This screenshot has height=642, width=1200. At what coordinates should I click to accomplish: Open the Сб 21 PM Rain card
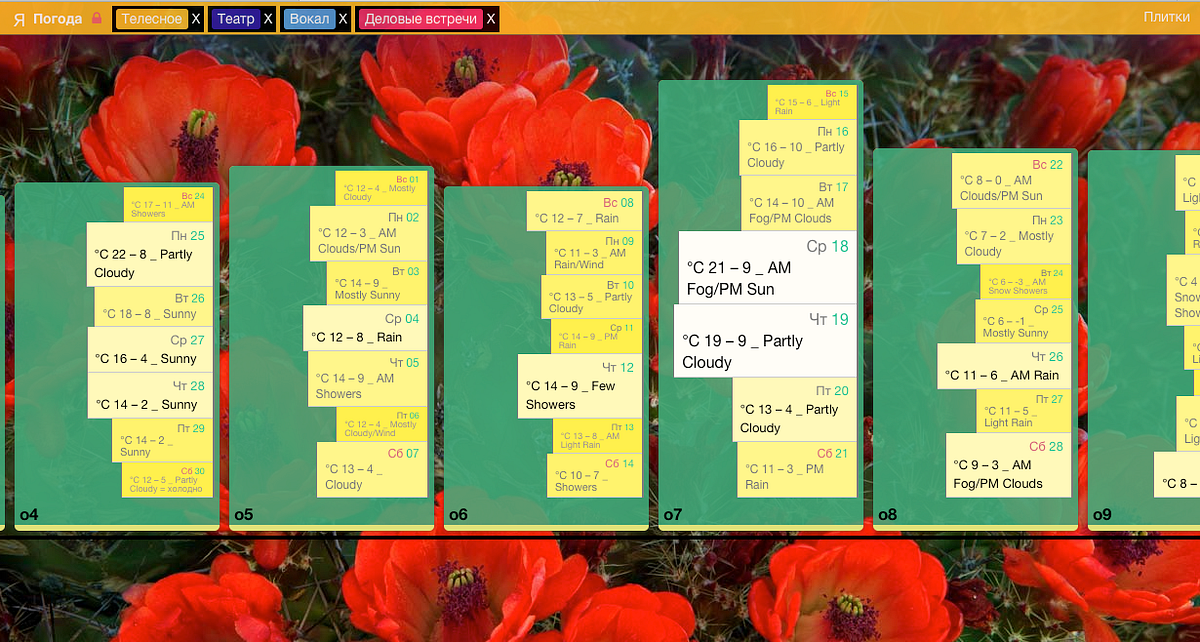coord(797,469)
